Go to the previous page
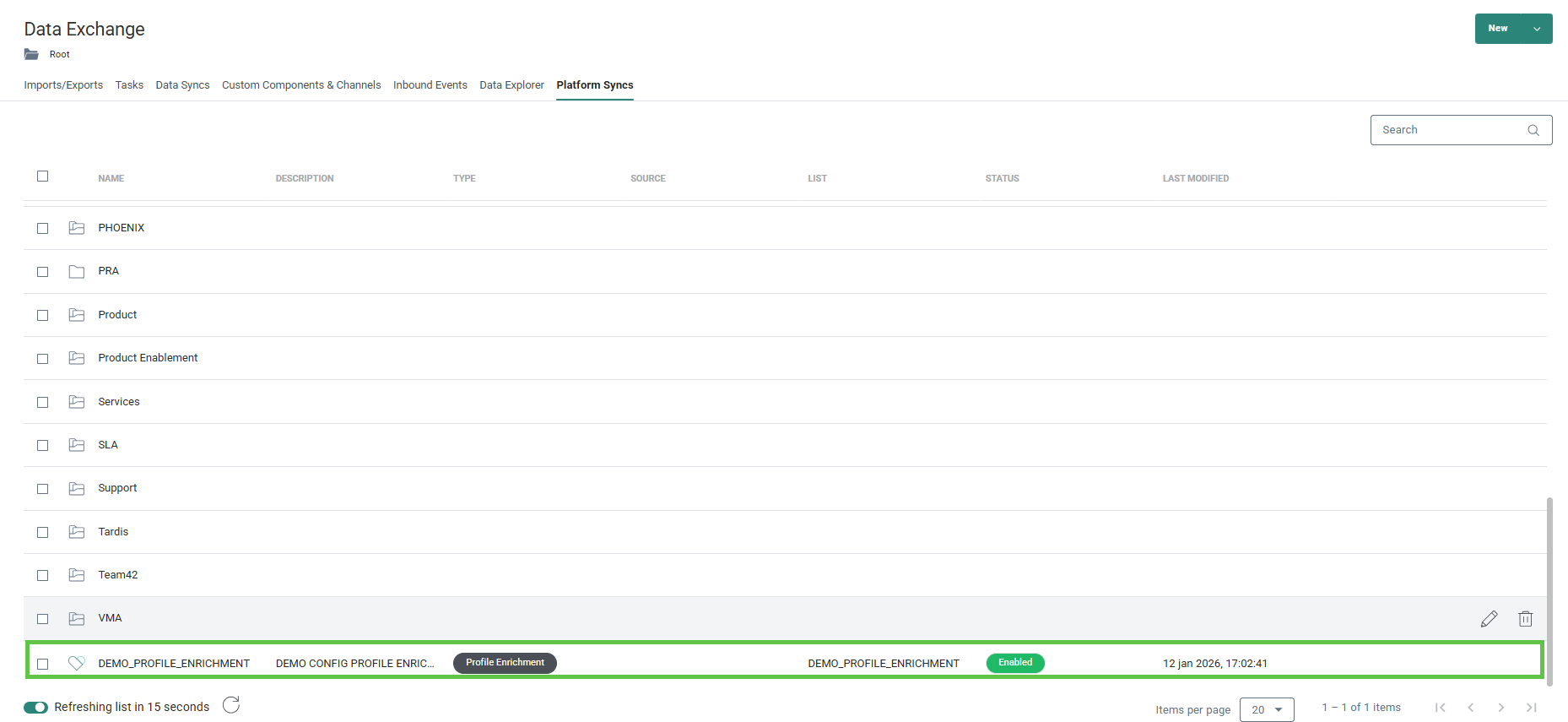 1471,708
